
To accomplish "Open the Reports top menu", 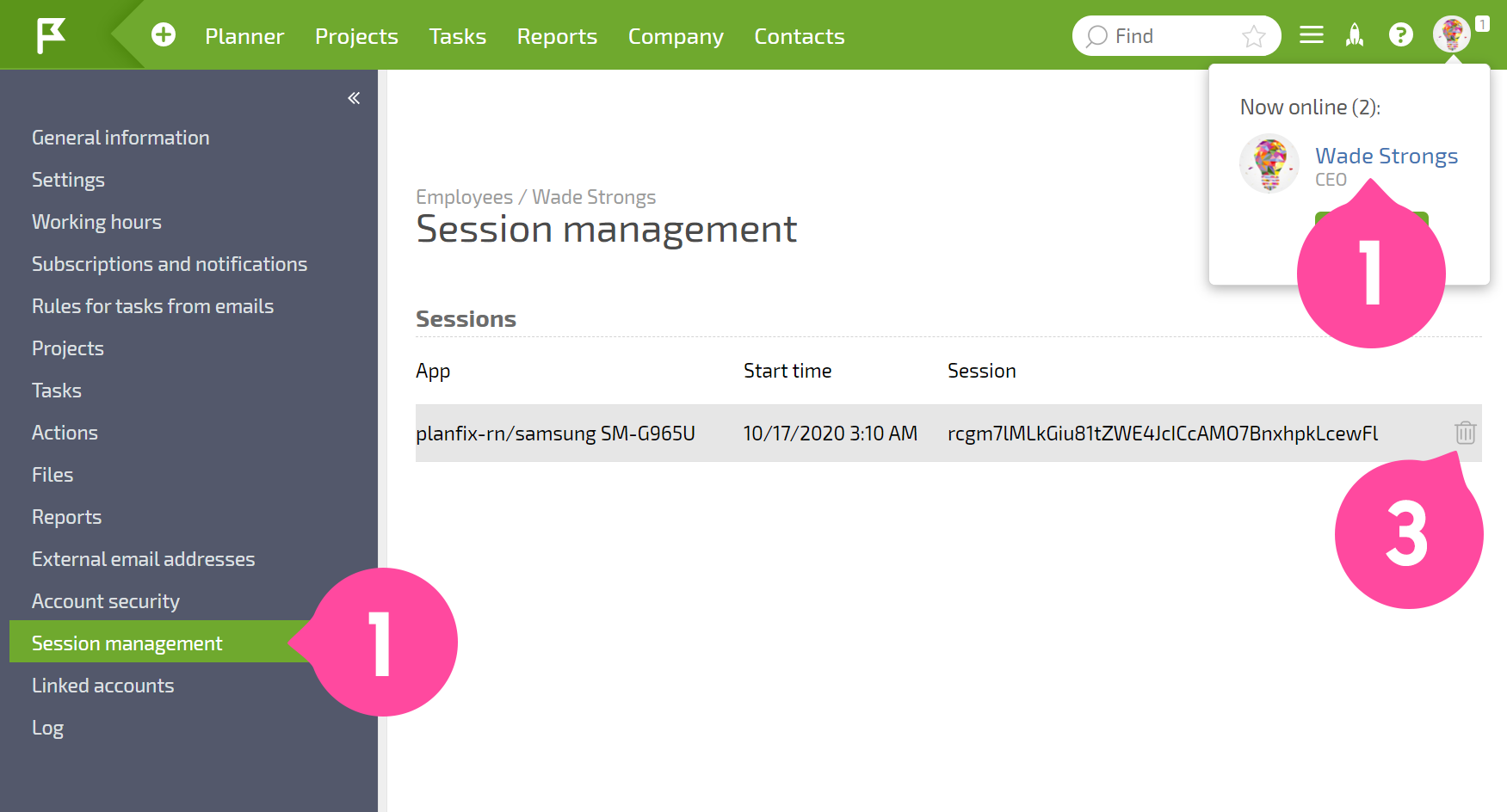I will click(557, 36).
